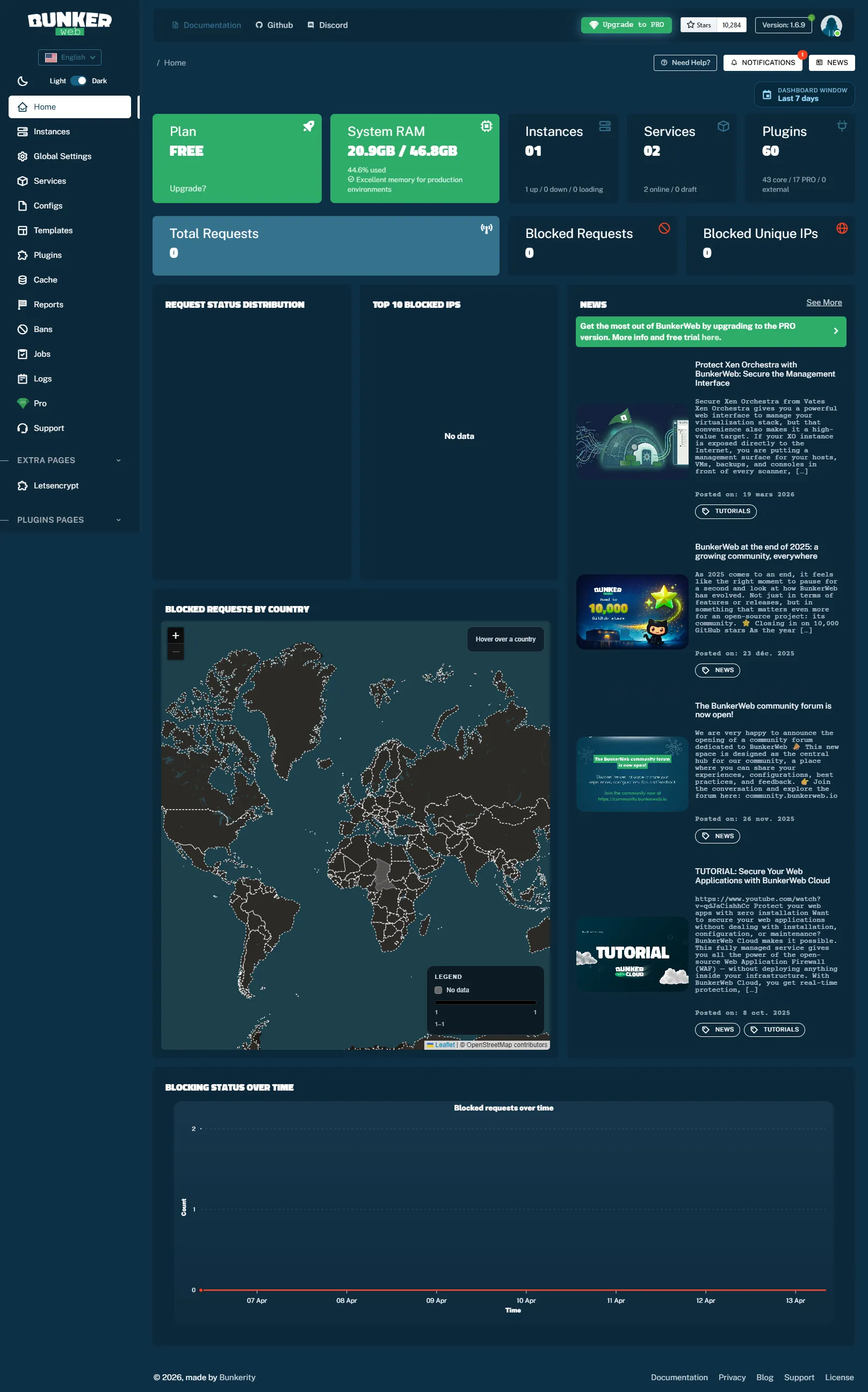The height and width of the screenshot is (1392, 868).
Task: Expand the PLUGINS PAGES section
Action: [119, 520]
